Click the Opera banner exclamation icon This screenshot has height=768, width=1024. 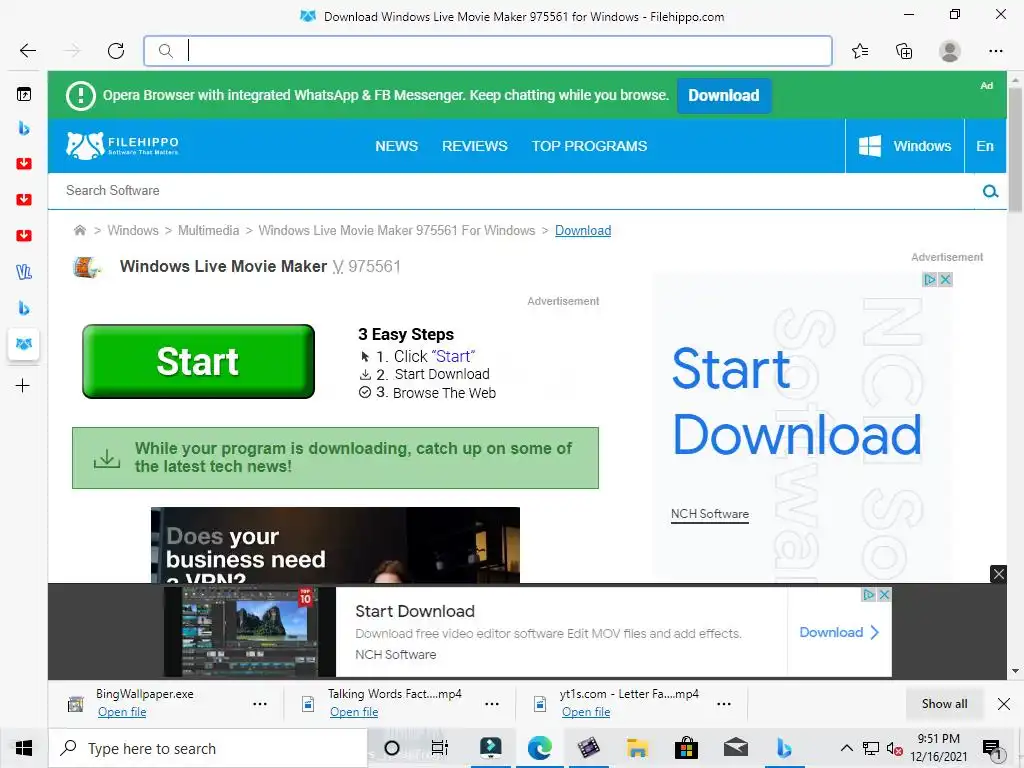click(x=81, y=96)
